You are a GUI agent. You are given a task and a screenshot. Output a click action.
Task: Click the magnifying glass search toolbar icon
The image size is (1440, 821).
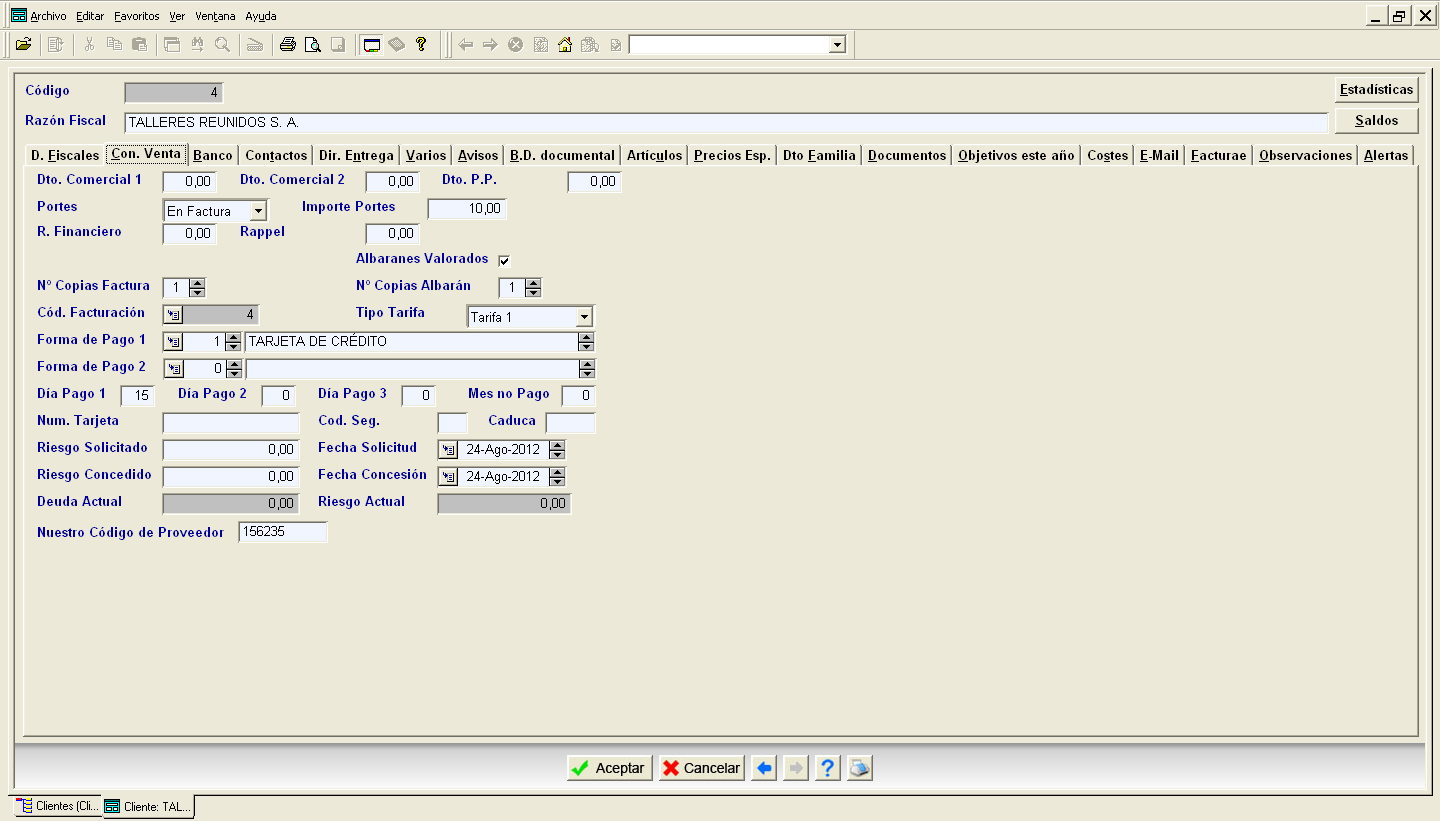[222, 44]
